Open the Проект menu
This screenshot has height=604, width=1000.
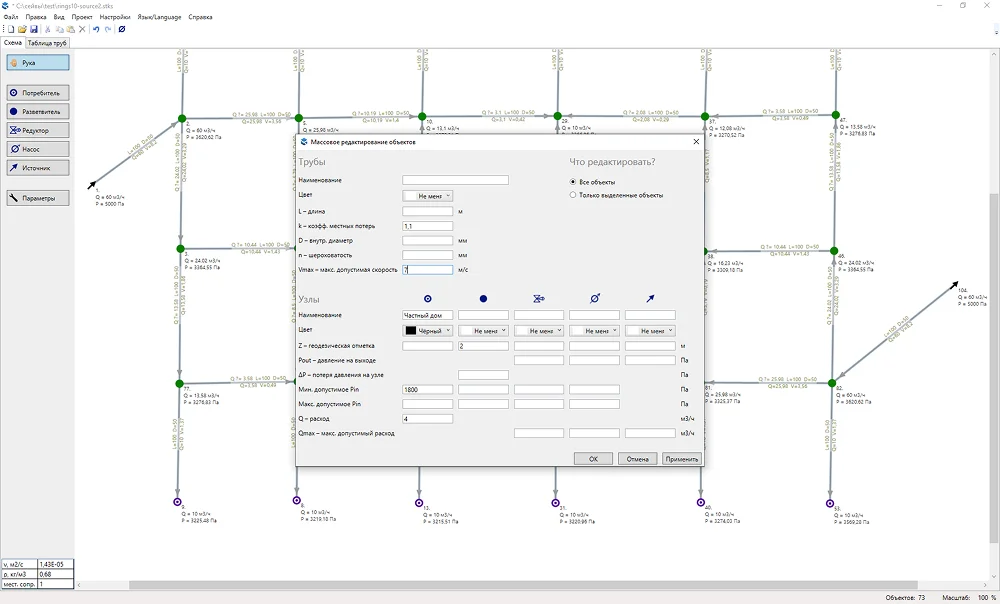coord(83,17)
